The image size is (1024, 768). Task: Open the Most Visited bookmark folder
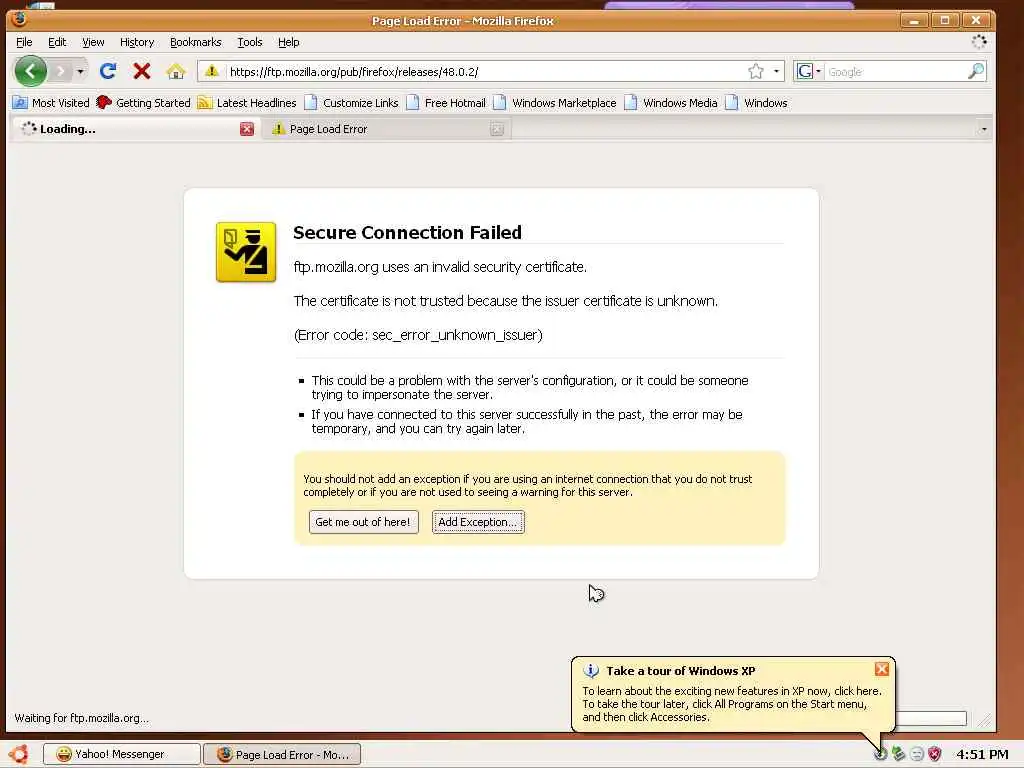(x=51, y=103)
